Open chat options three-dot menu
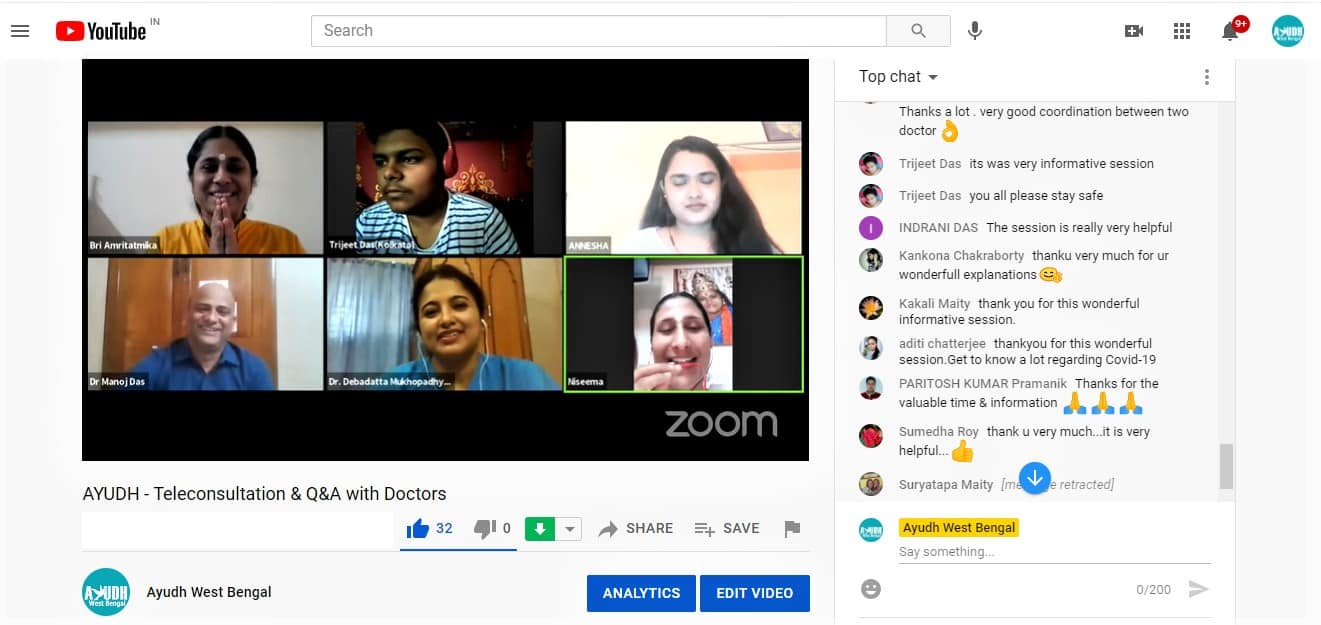Screen dimensions: 1321x625 click(1207, 77)
